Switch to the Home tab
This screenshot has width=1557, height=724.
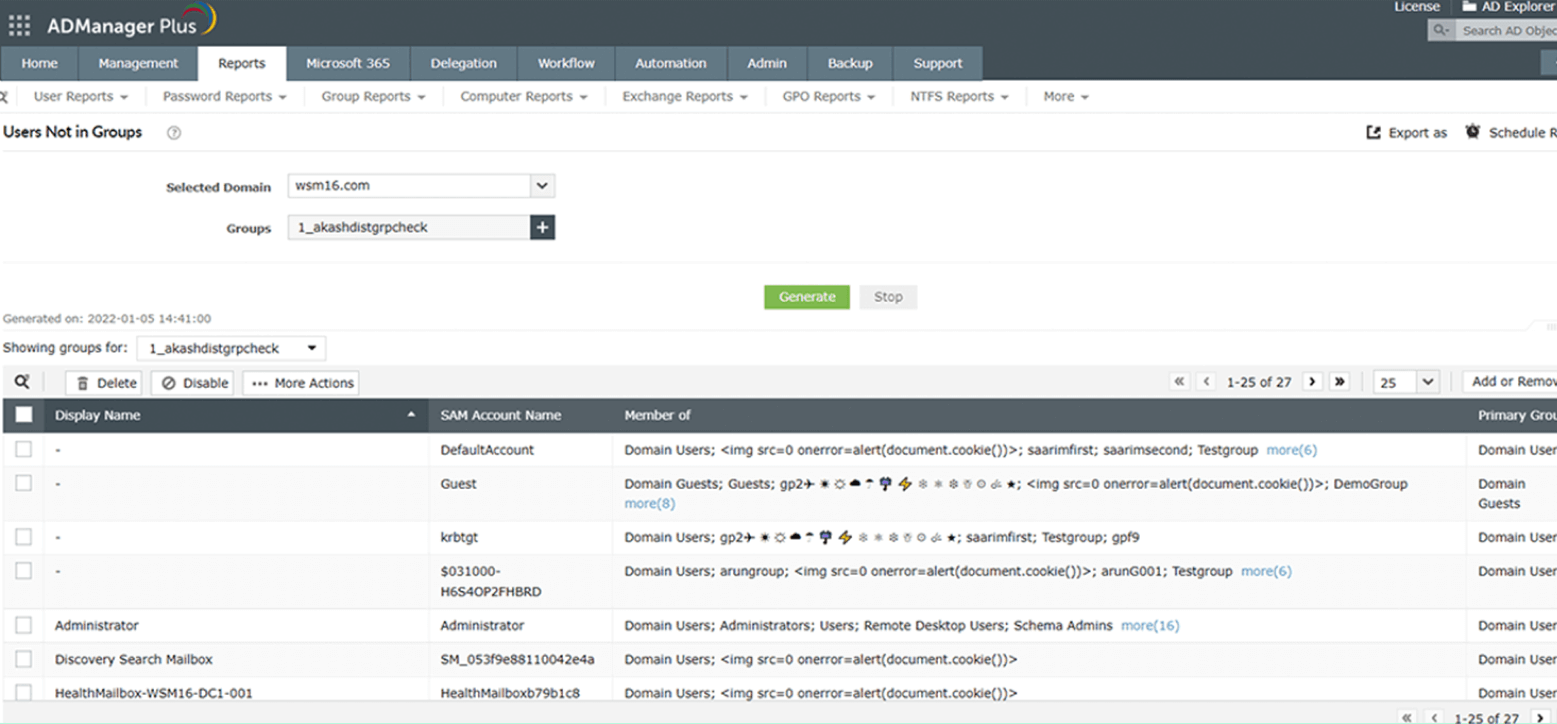pyautogui.click(x=40, y=63)
